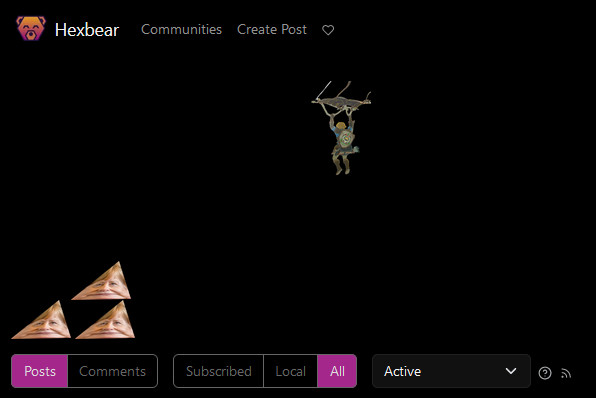Open the RSS feed icon

[x=566, y=373]
